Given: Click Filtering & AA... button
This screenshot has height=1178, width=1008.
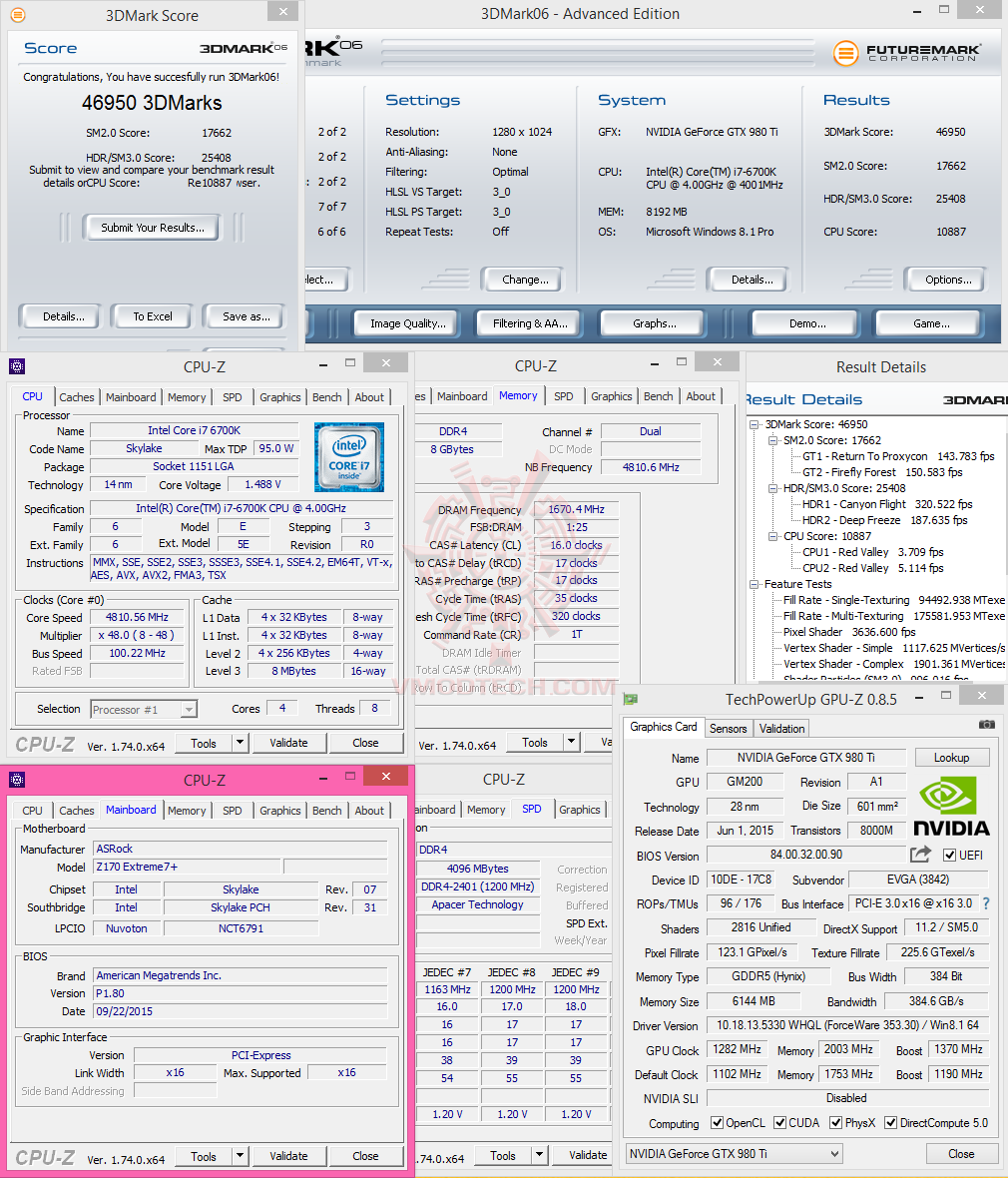Looking at the screenshot, I should 530,323.
